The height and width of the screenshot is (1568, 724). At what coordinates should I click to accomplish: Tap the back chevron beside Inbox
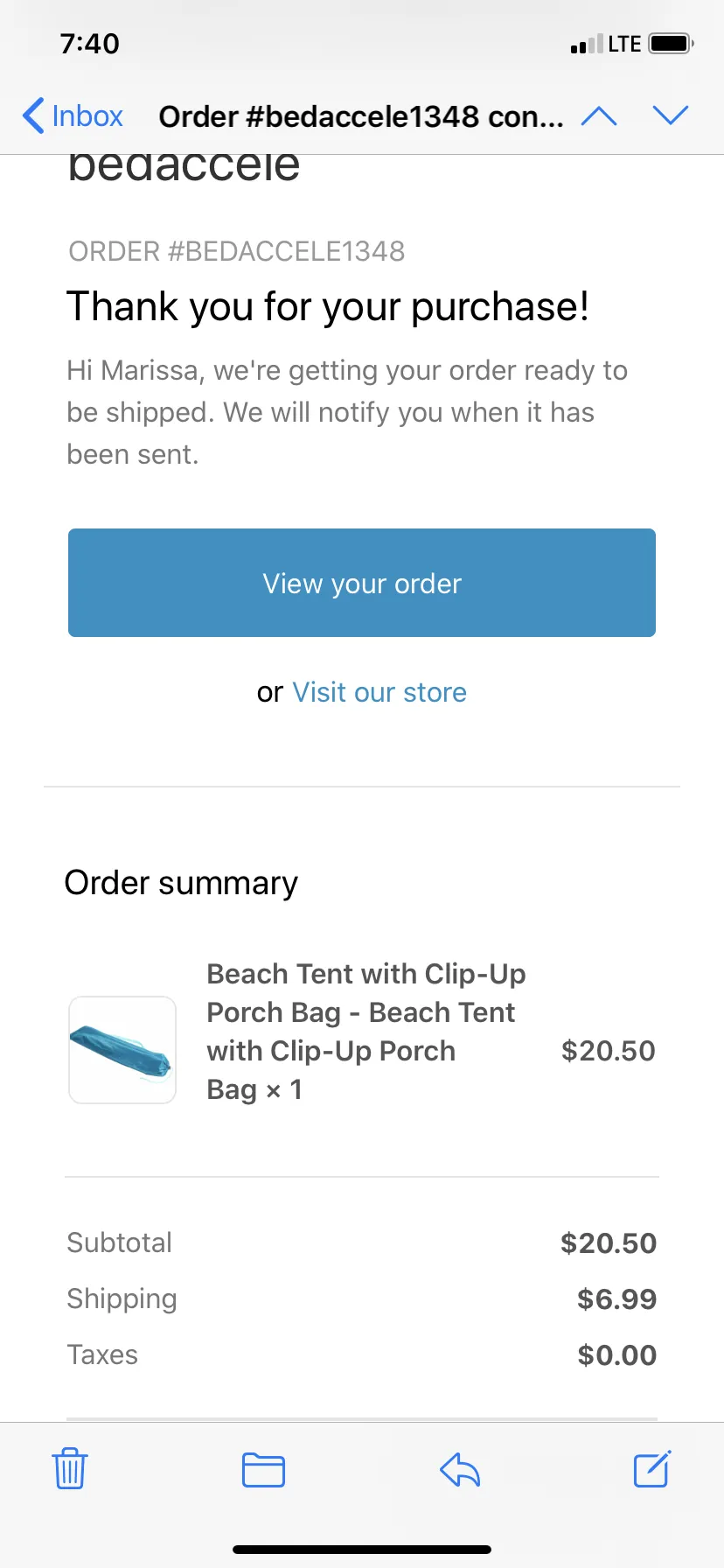pos(33,115)
